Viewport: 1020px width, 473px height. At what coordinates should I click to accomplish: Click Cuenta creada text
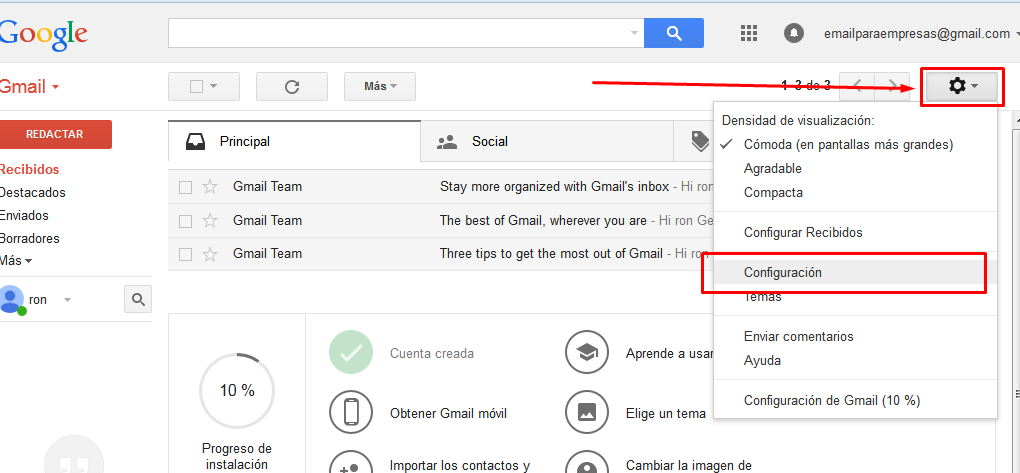[432, 353]
